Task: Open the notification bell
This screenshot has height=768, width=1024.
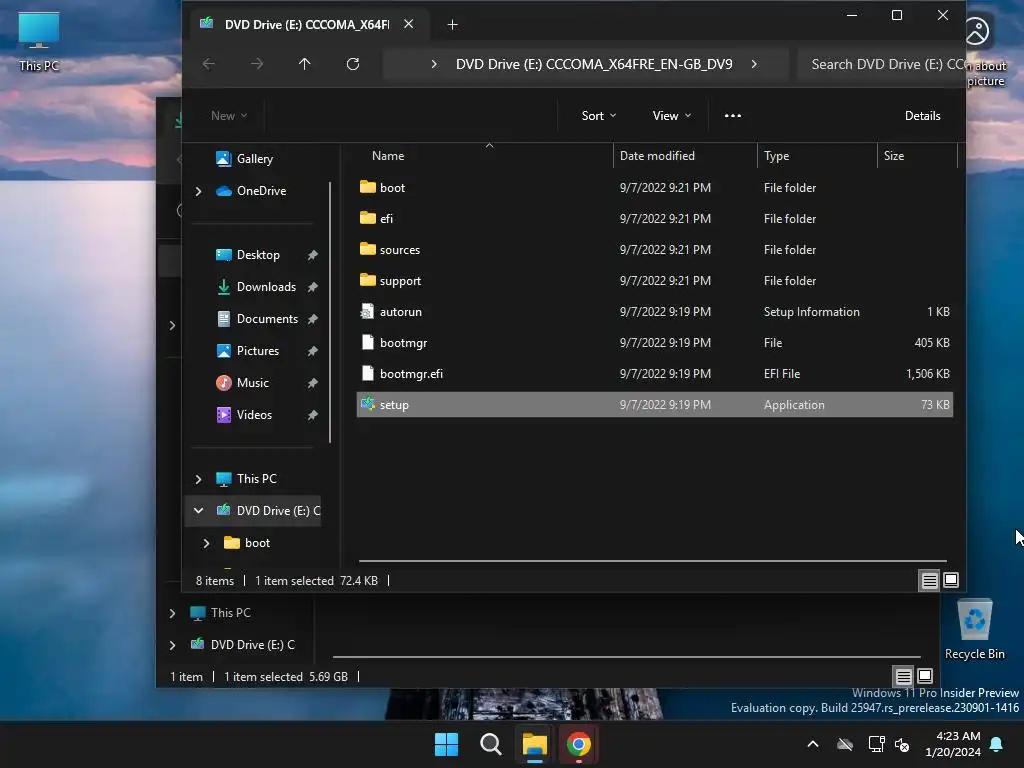Action: [x=997, y=744]
